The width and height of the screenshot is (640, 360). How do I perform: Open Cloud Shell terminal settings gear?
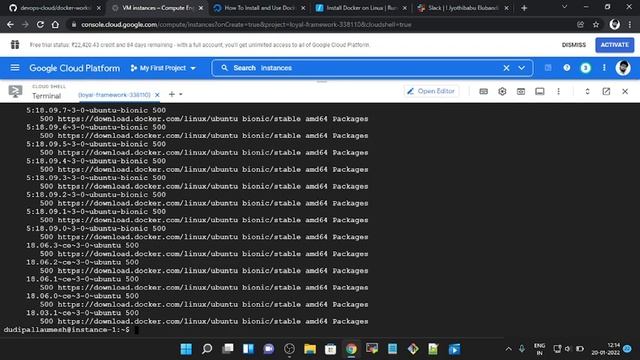502,91
